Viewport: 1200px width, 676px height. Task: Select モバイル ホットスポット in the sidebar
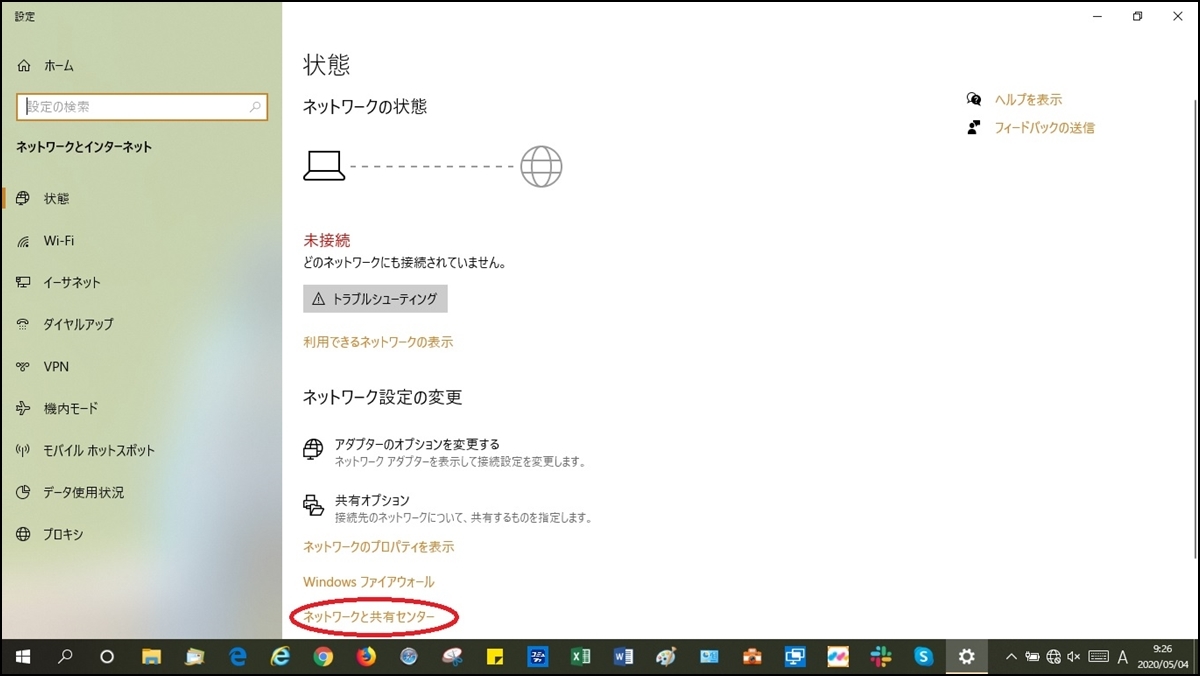(96, 450)
